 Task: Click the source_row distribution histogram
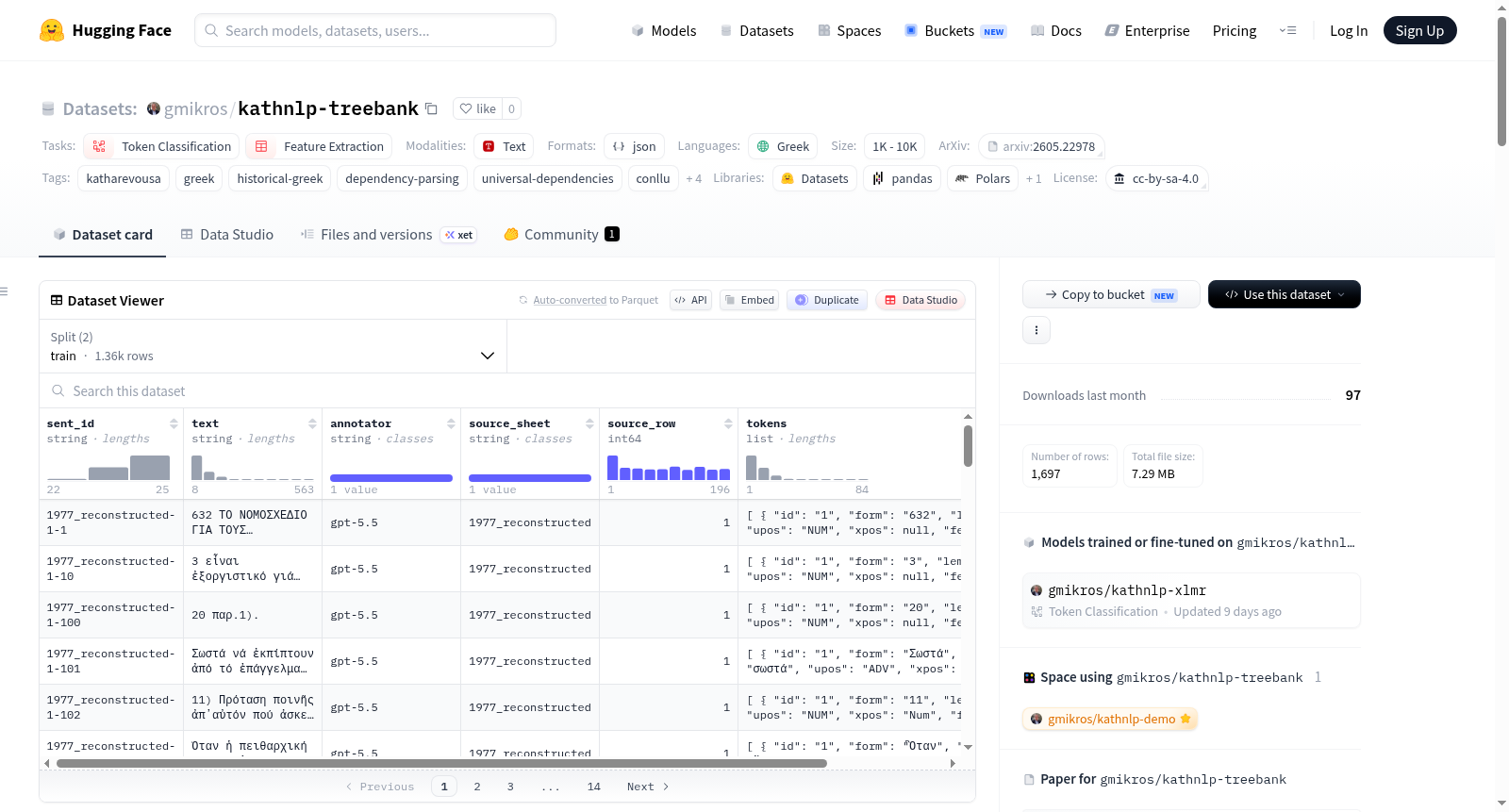[x=669, y=468]
